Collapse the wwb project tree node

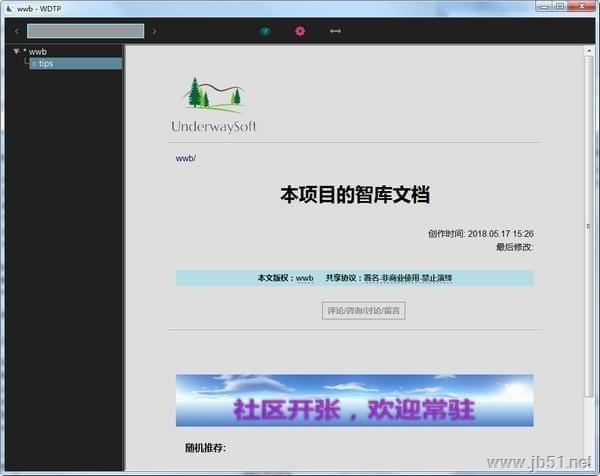(x=16, y=51)
